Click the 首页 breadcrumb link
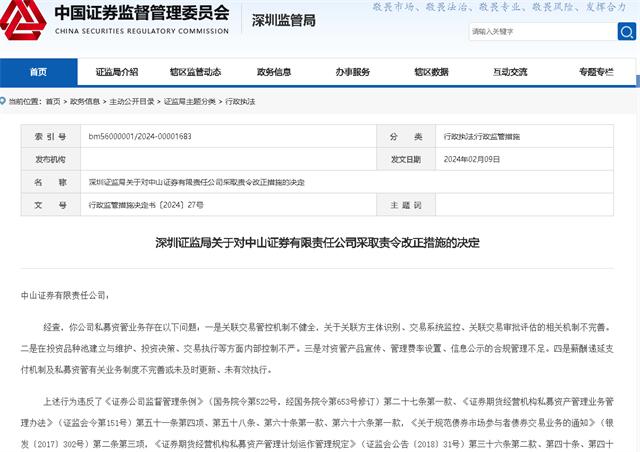Screen dimensions: 640x452 [53, 101]
